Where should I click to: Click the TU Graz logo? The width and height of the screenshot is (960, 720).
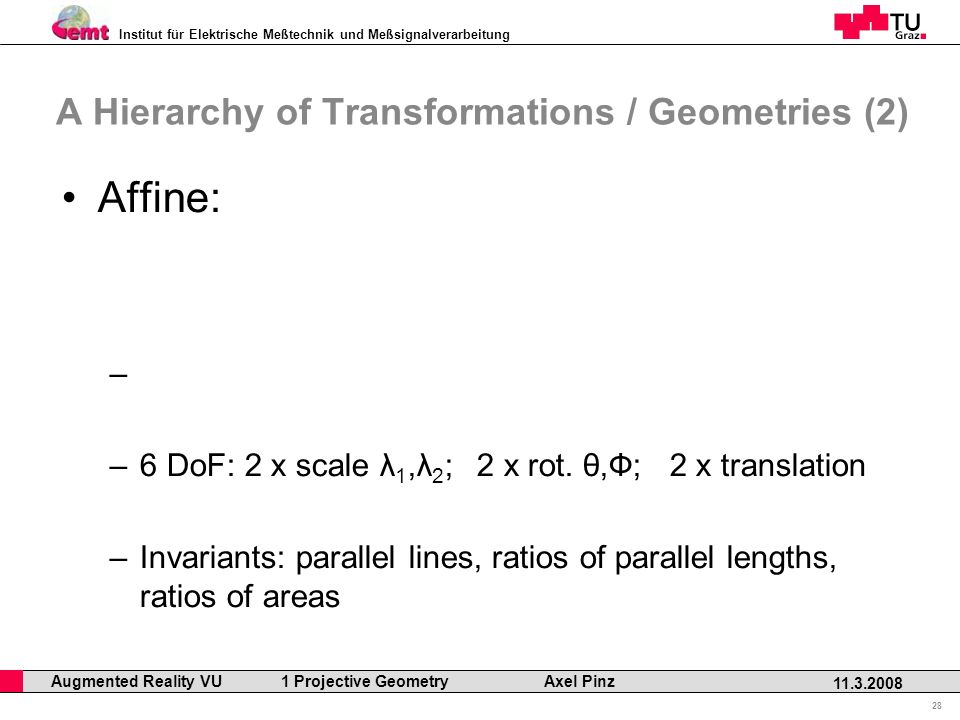coord(880,23)
